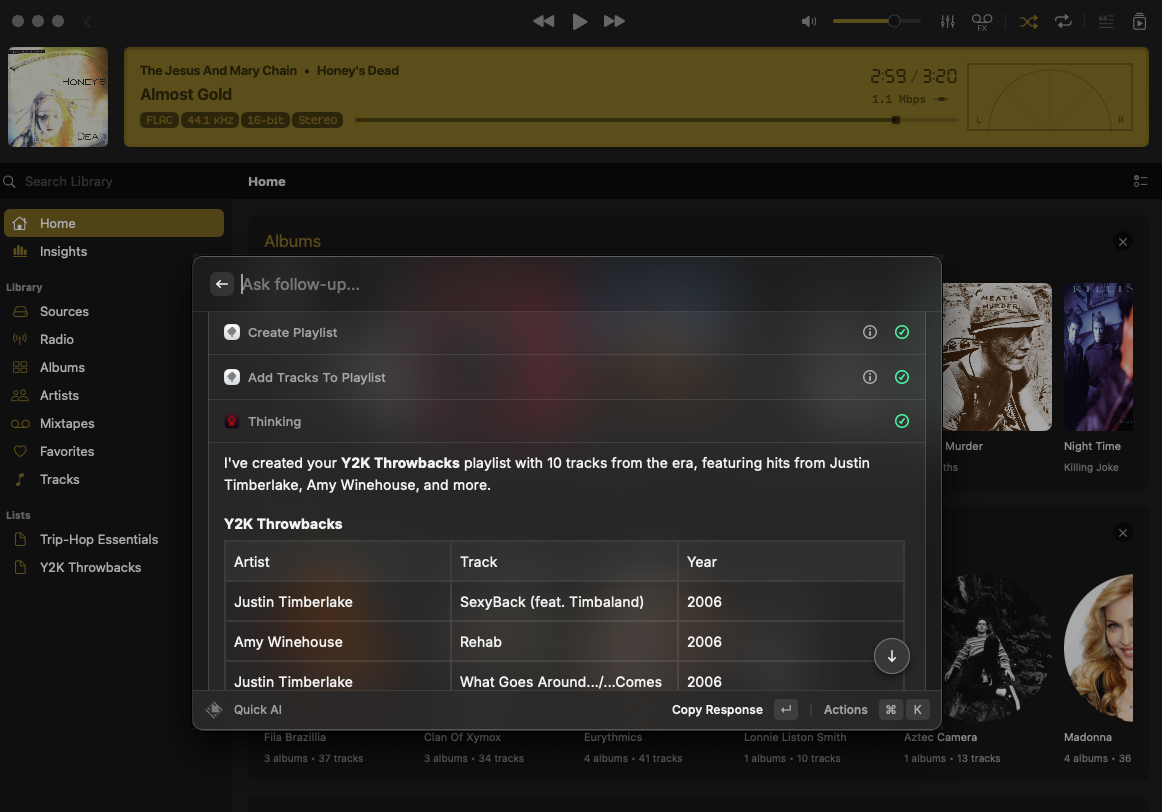Adjust the volume slider
The image size is (1162, 812).
coord(893,21)
